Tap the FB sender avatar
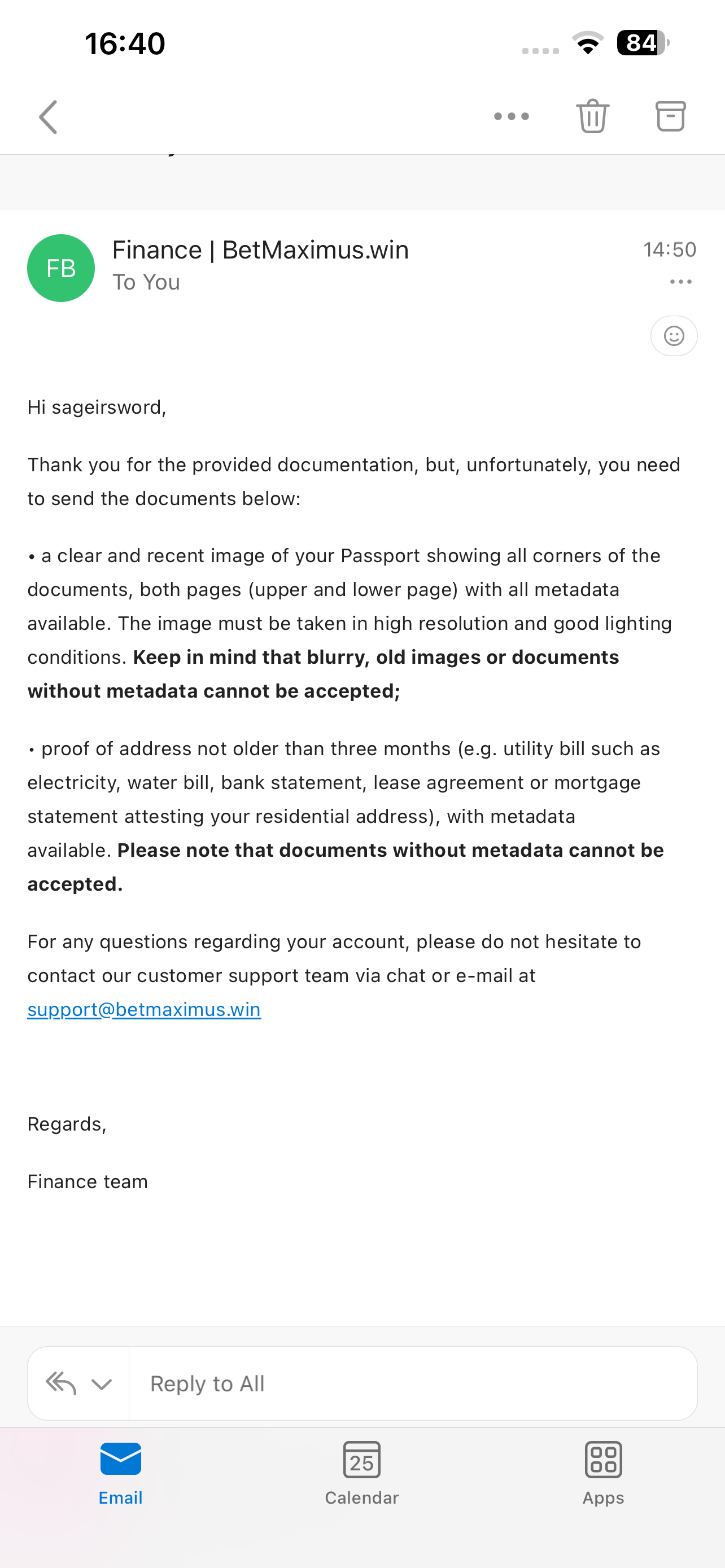This screenshot has width=725, height=1568. [x=61, y=268]
